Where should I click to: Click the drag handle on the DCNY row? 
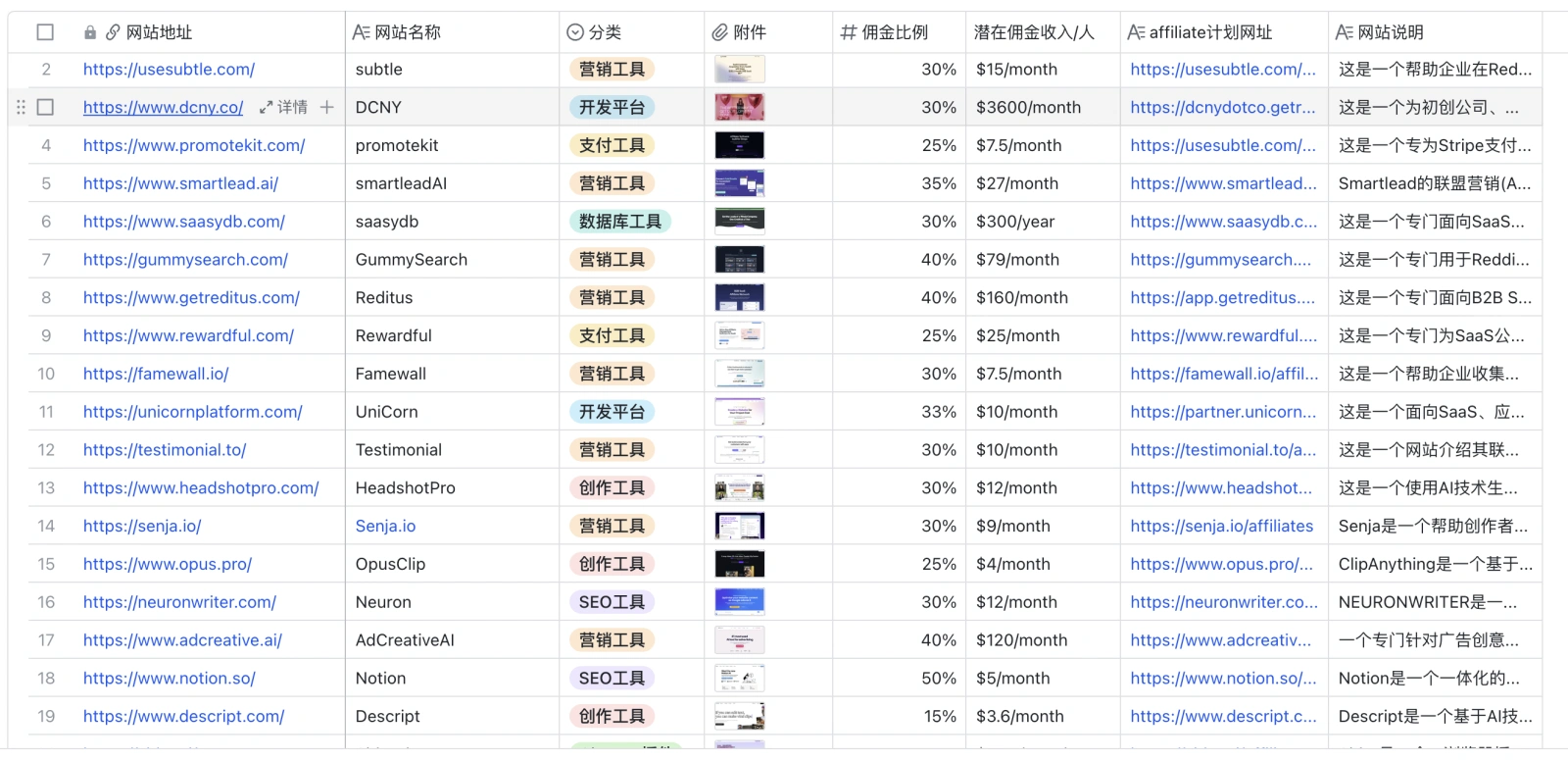[x=21, y=107]
